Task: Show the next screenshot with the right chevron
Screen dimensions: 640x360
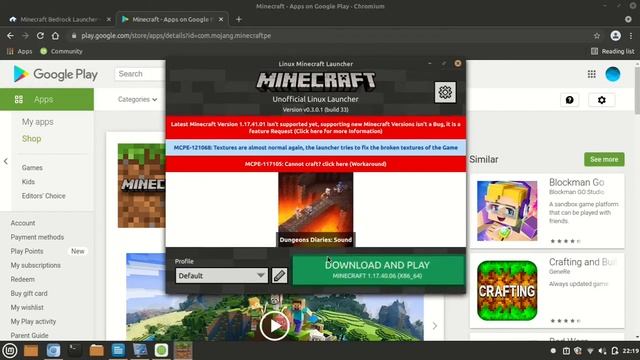Action: tap(435, 326)
